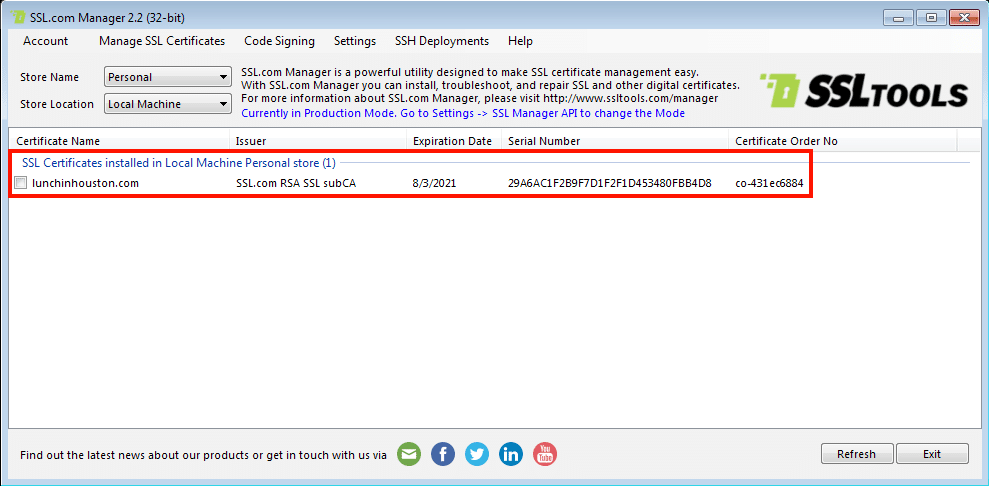Sort by Certificate Name column header
This screenshot has height=486, width=989.
point(58,141)
